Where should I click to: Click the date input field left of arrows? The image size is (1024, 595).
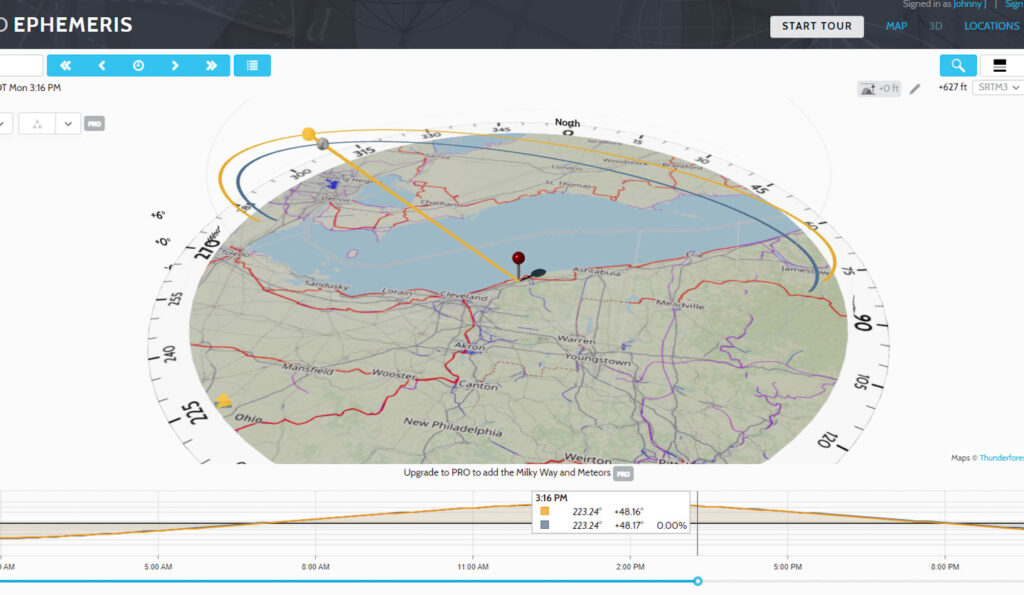[21, 65]
